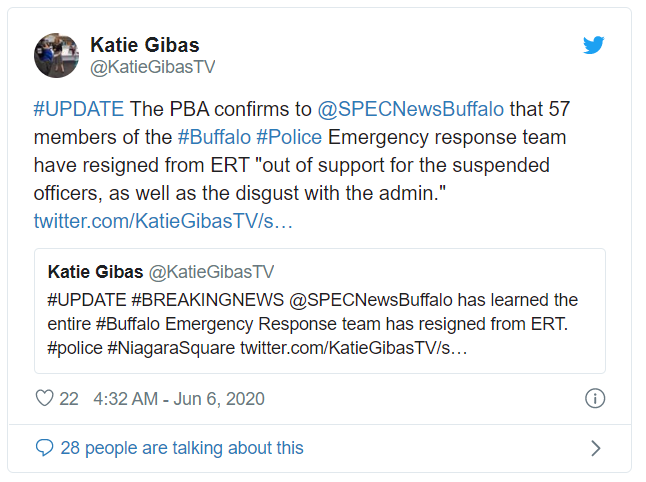Screen dimensions: 646x482
Task: Click the #Buffalo hashtag in main tweet
Action: pyautogui.click(x=213, y=137)
